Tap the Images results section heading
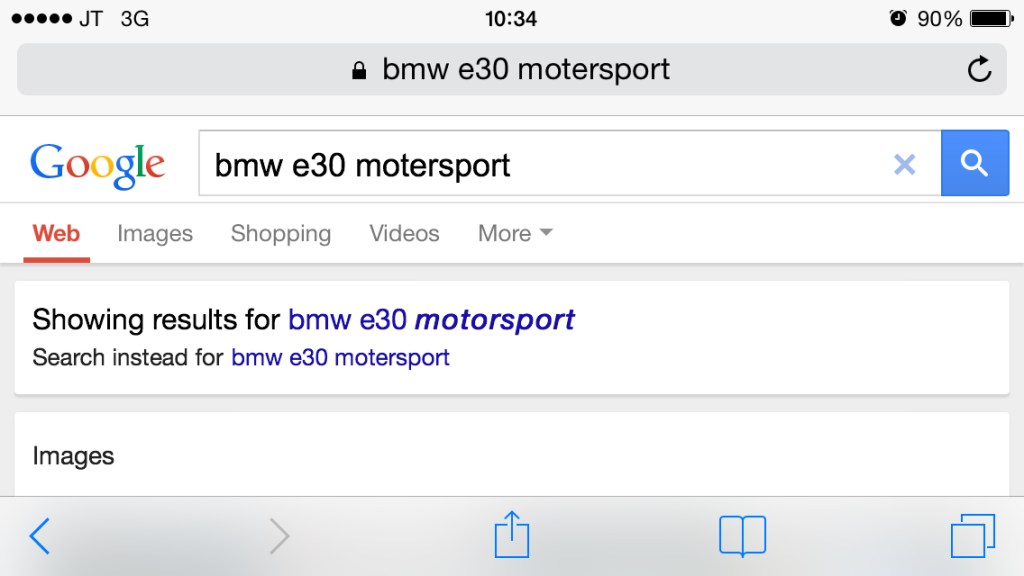The image size is (1024, 576). click(x=73, y=456)
